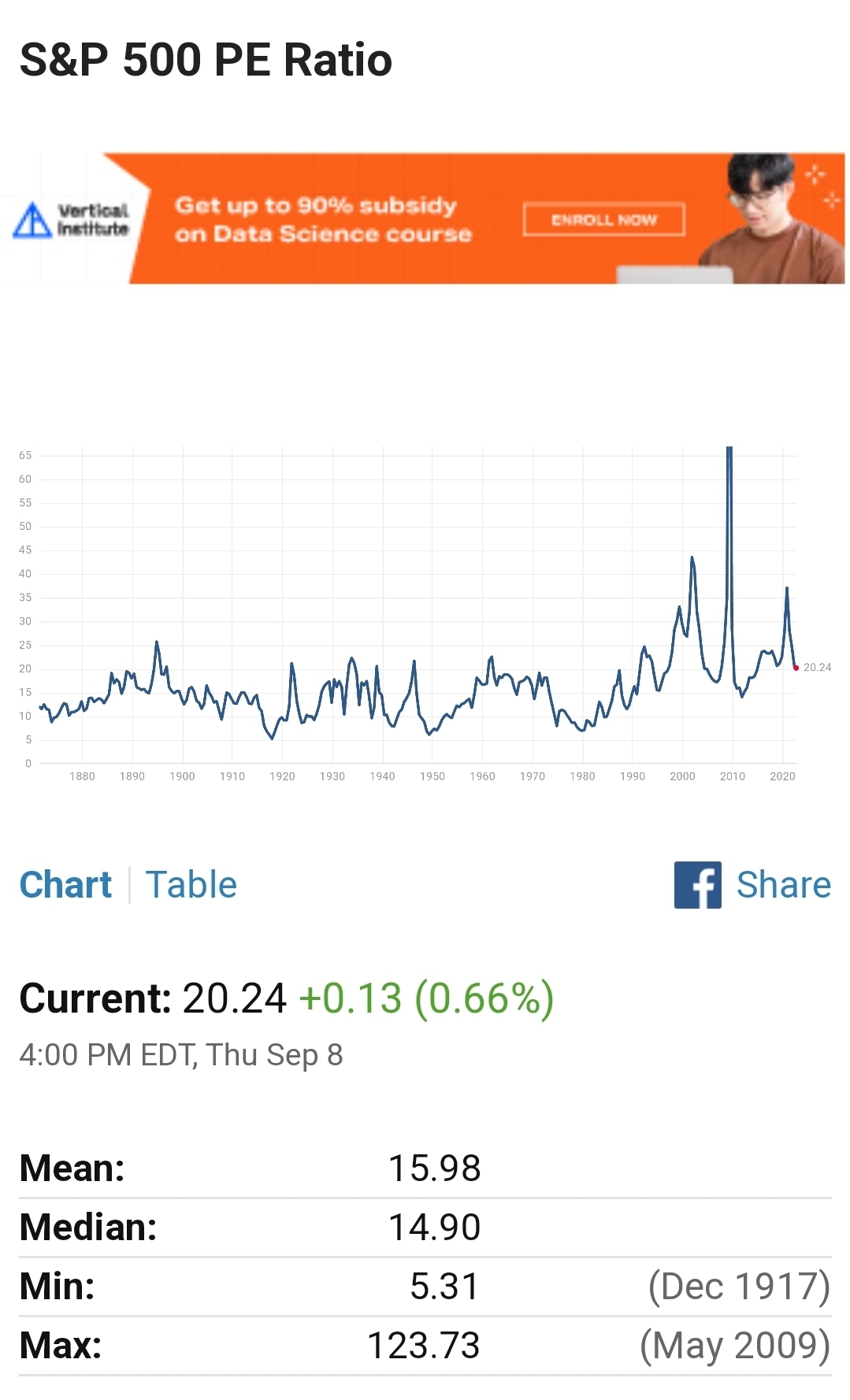The image size is (850, 1400).
Task: Click the red current-value dot on chart
Action: pyautogui.click(x=796, y=668)
